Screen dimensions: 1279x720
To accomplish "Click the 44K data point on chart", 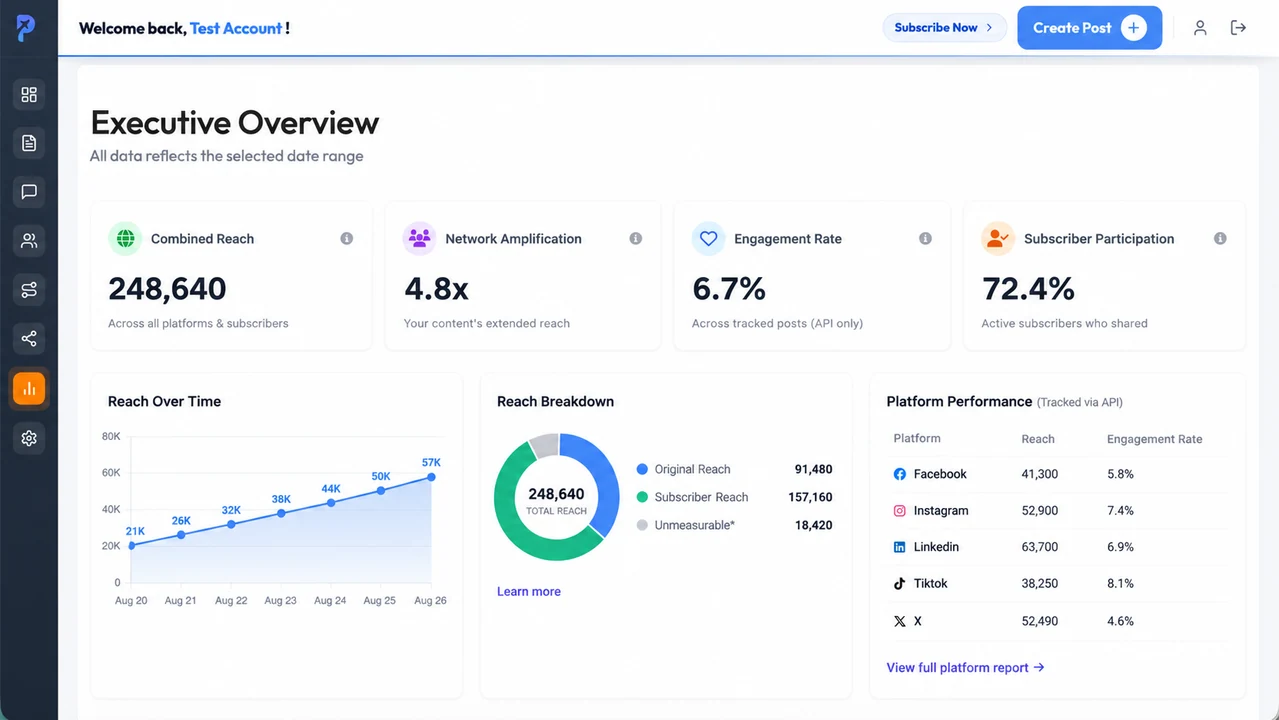I will [x=331, y=502].
